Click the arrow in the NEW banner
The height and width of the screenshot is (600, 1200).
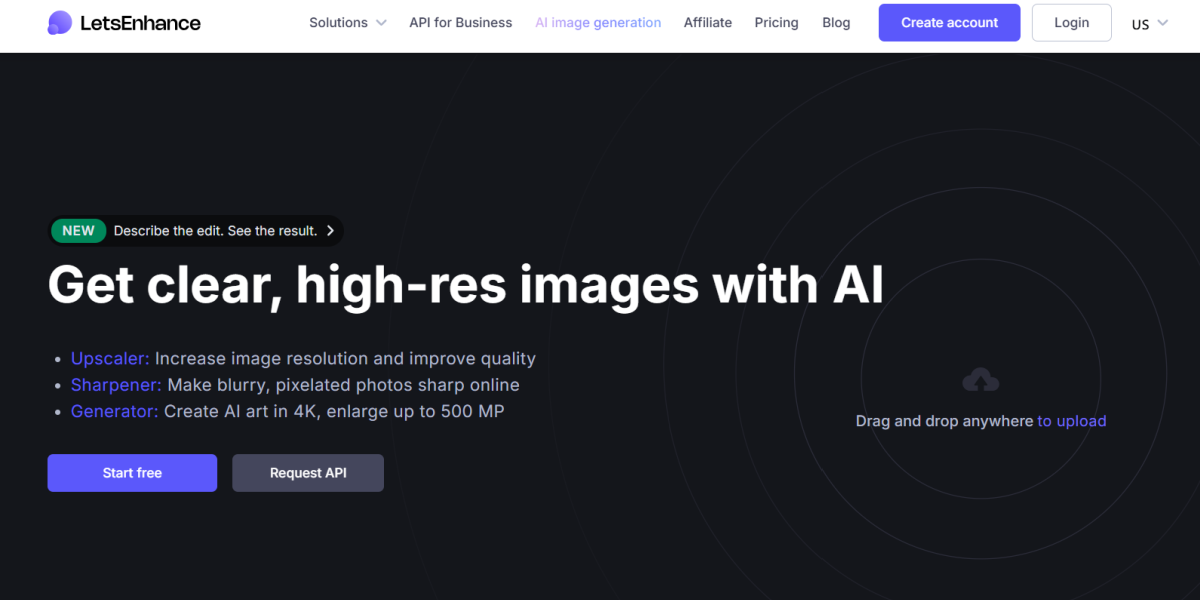330,231
